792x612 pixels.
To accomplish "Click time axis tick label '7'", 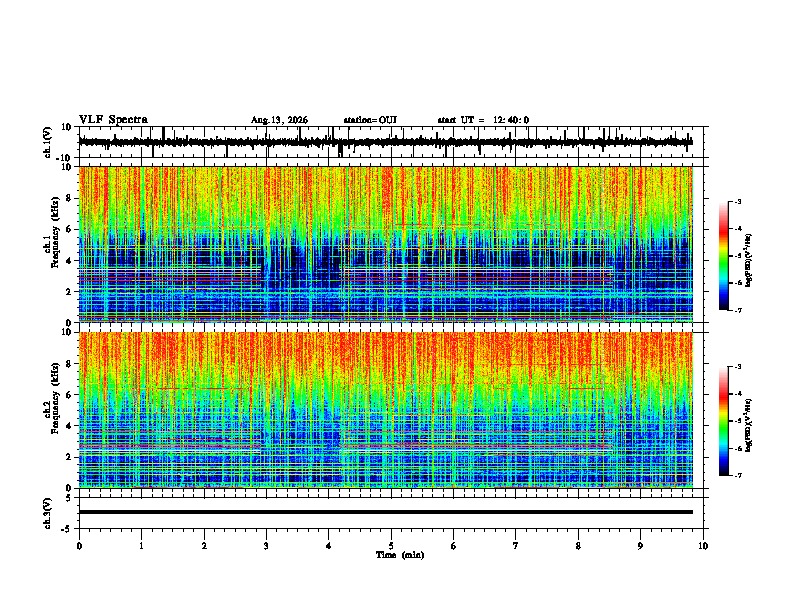I will pos(516,546).
